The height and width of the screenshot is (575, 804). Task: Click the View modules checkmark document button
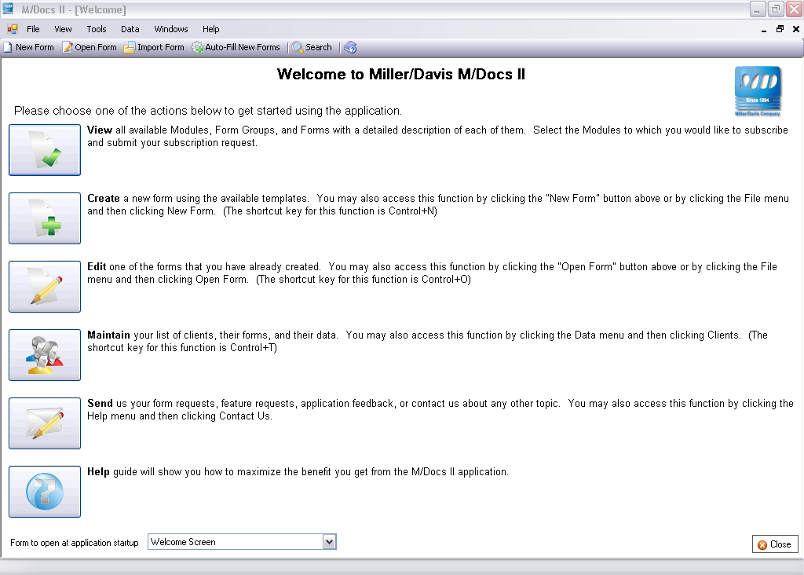[45, 150]
